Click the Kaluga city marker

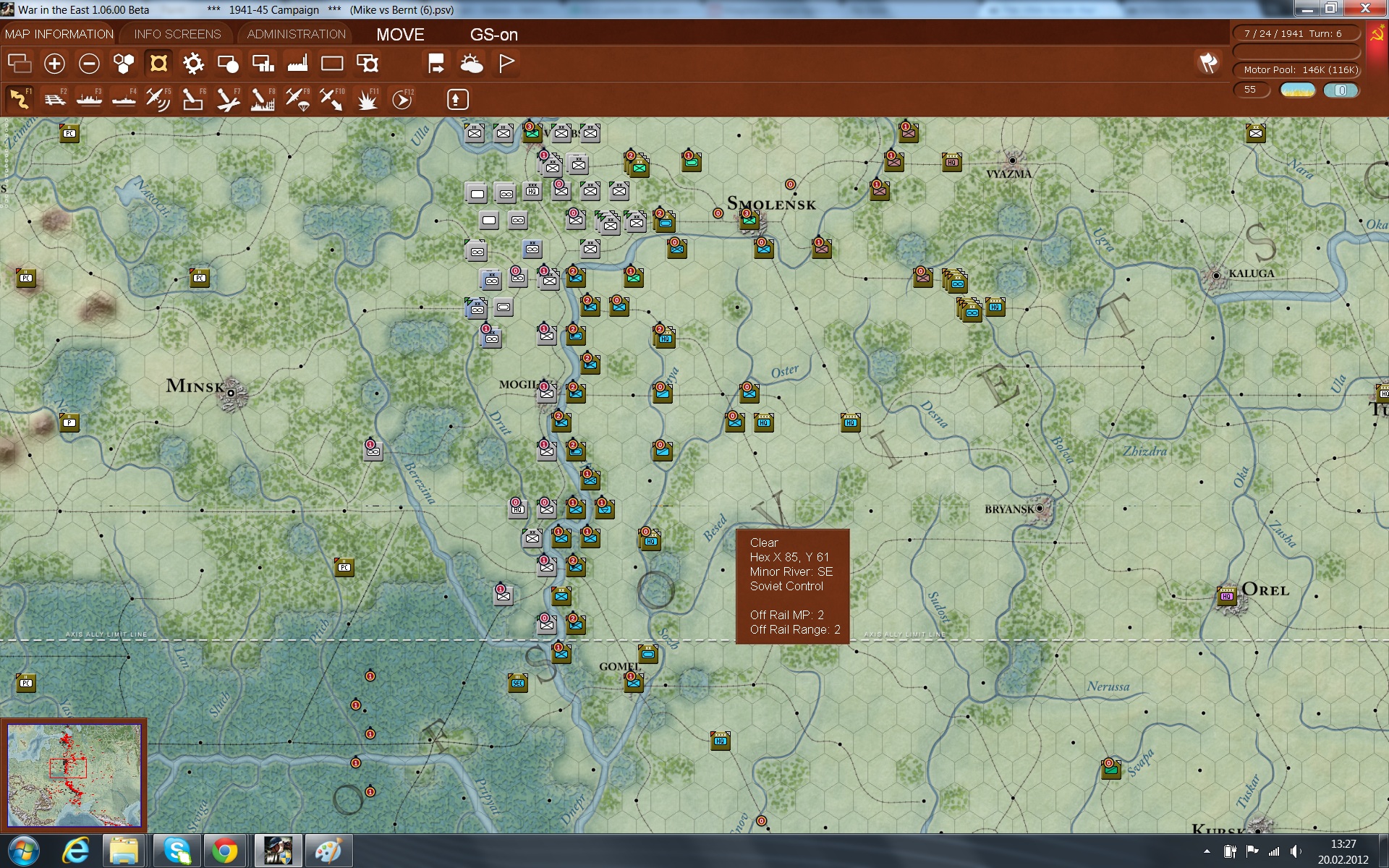[1216, 275]
